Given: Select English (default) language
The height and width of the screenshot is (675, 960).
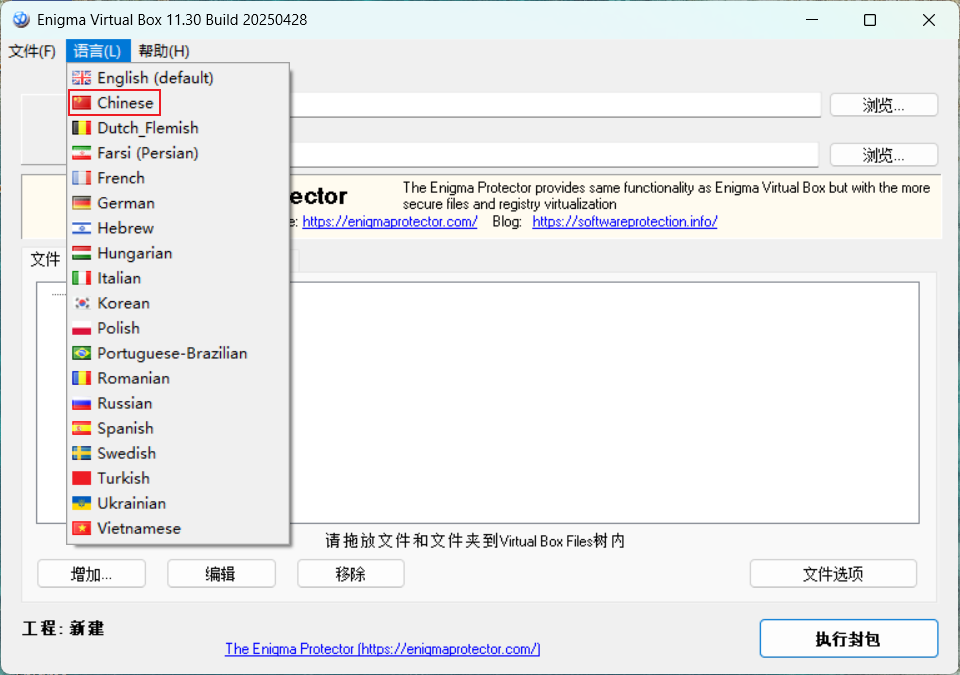Looking at the screenshot, I should [178, 78].
